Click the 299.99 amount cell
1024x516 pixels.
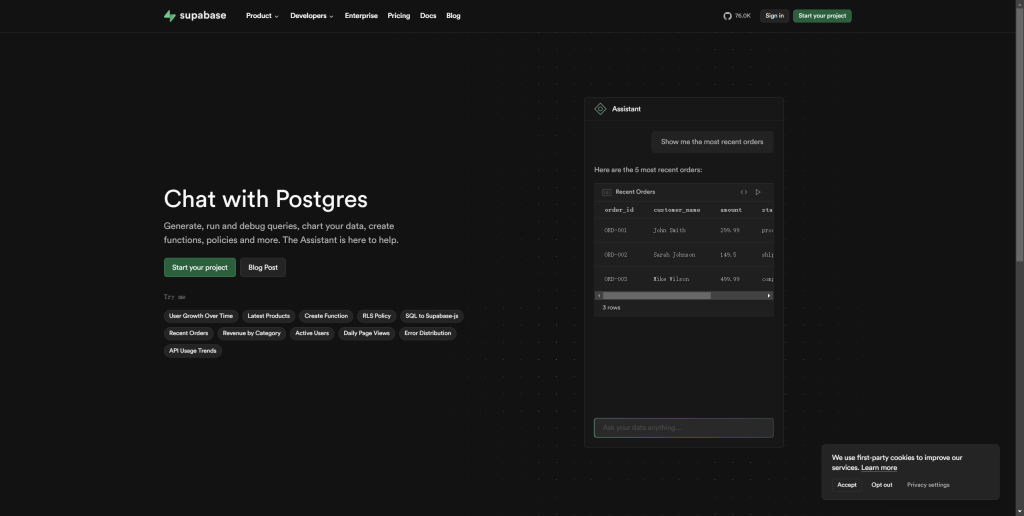click(729, 231)
